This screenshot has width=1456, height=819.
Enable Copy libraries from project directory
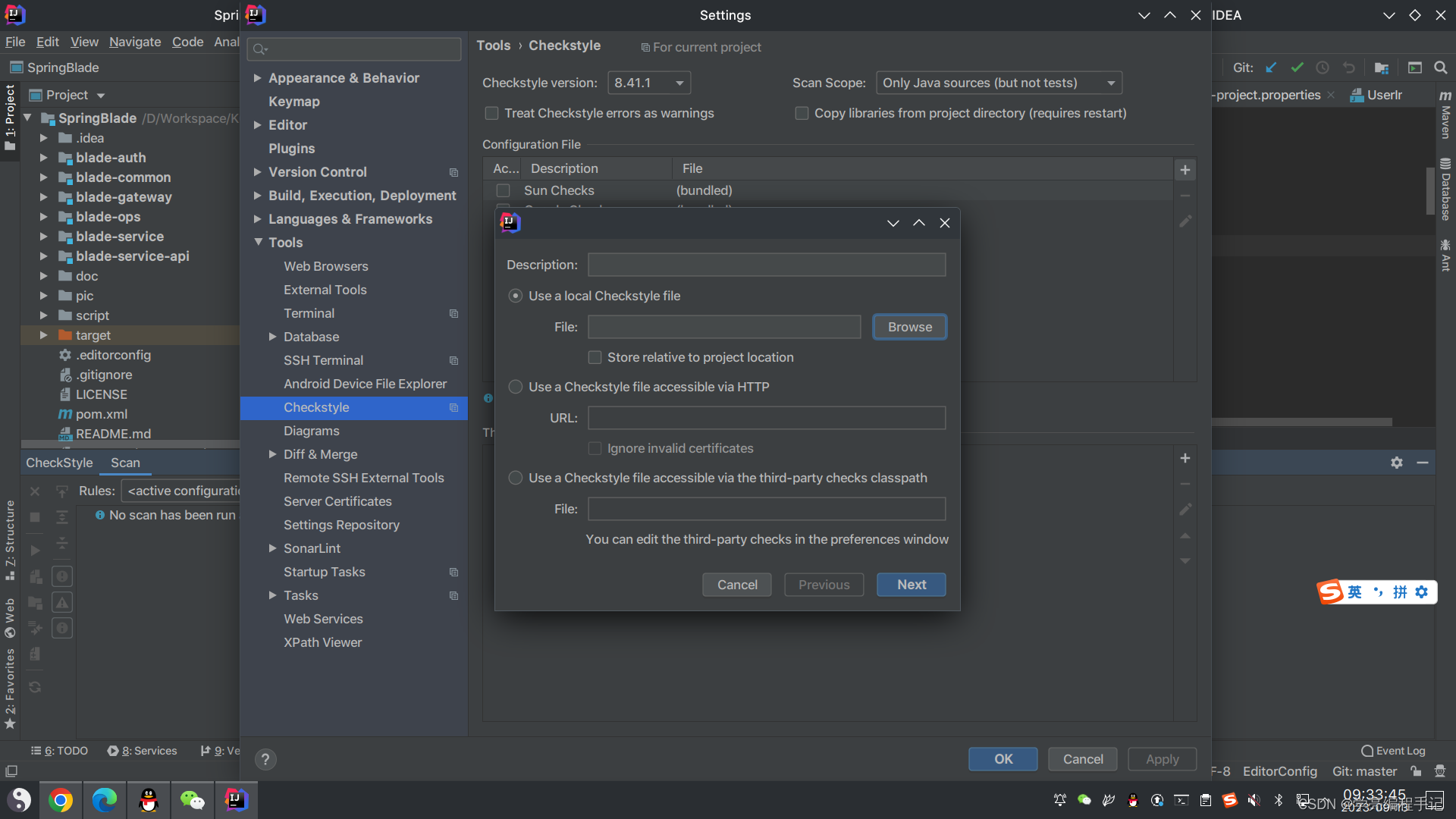pyautogui.click(x=802, y=113)
